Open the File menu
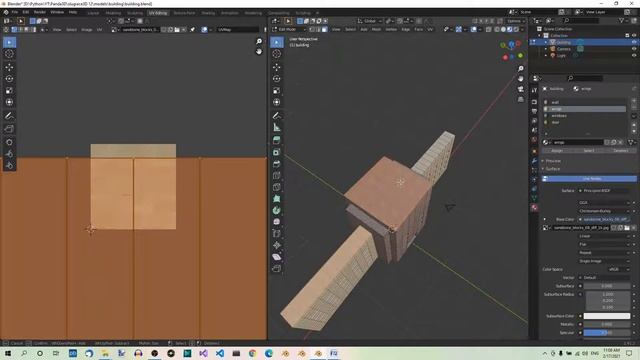This screenshot has height=360, width=640. click(x=15, y=12)
